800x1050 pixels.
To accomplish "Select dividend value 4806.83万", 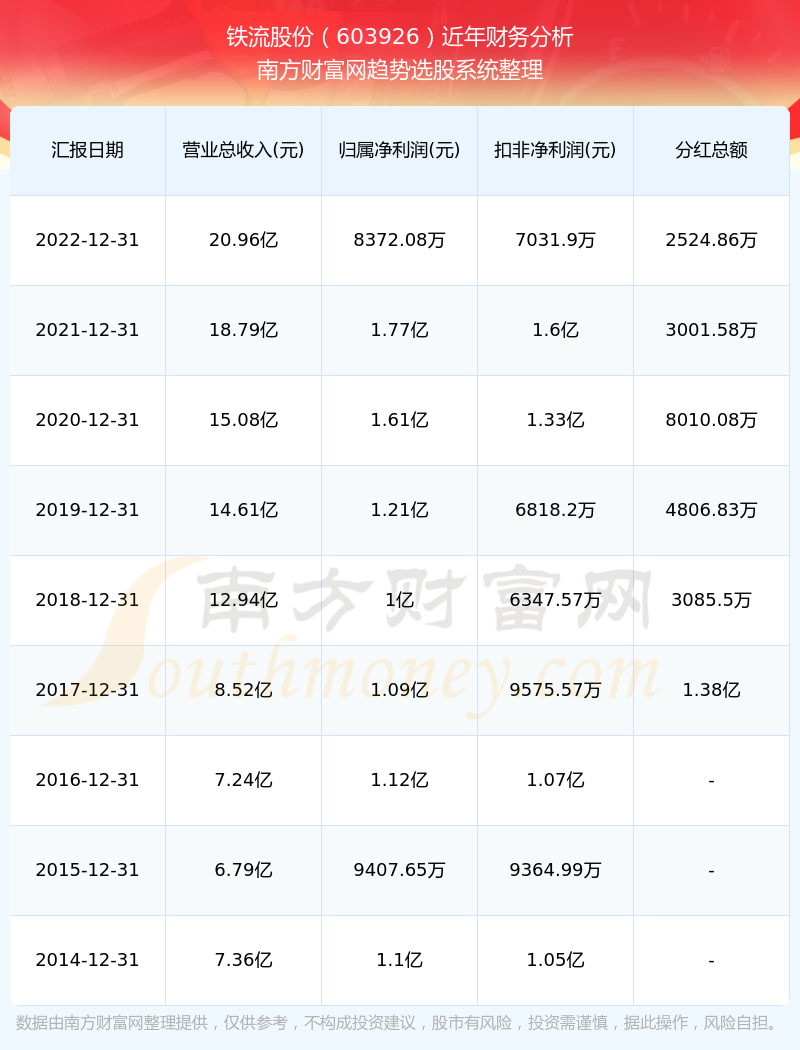I will 712,510.
